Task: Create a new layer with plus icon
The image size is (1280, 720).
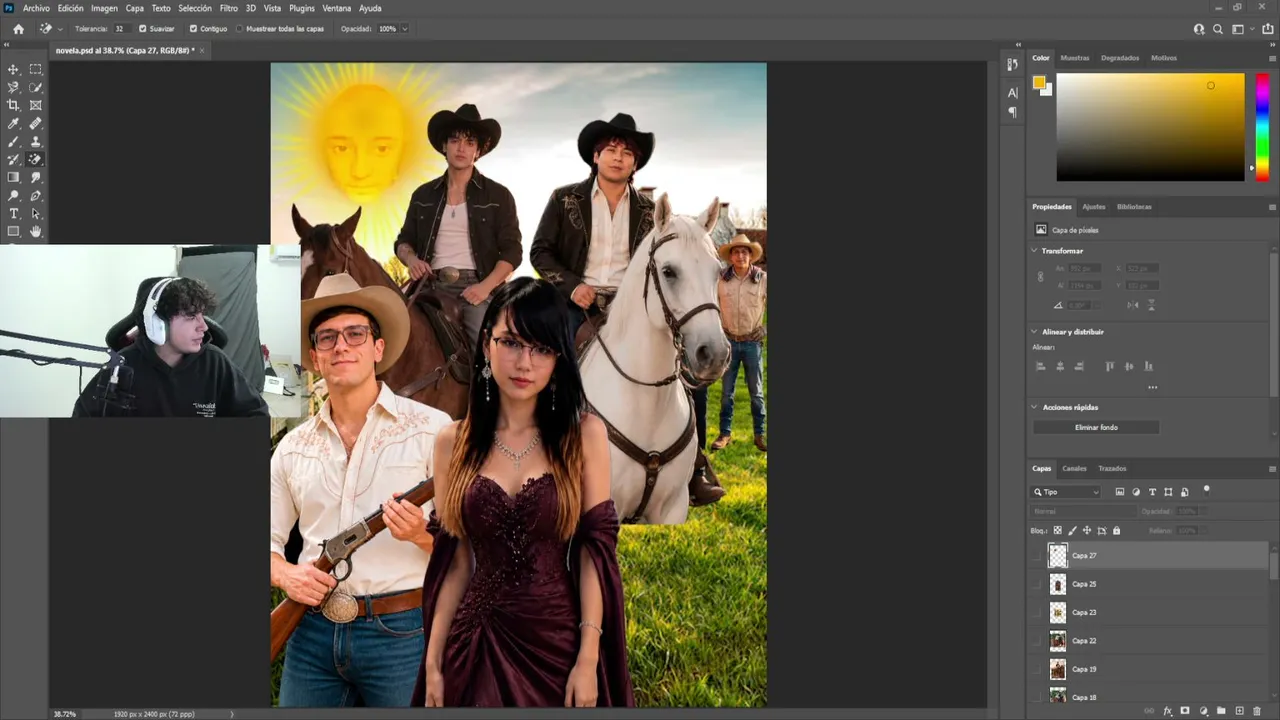Action: pyautogui.click(x=1239, y=711)
